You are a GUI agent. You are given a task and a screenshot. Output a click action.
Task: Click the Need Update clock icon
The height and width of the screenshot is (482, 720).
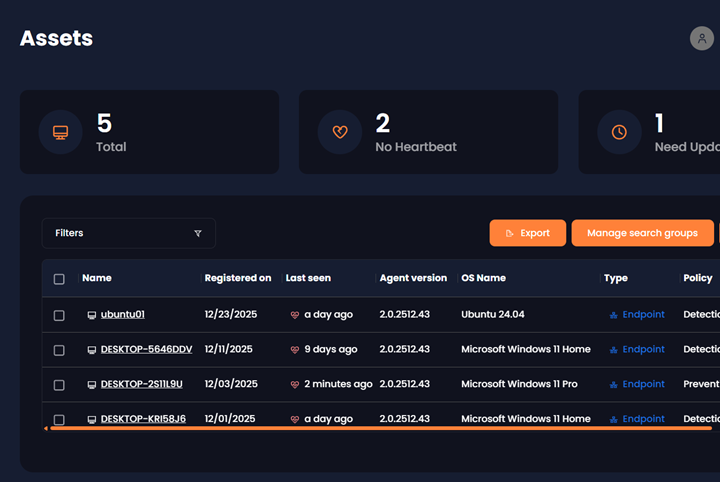pyautogui.click(x=619, y=132)
